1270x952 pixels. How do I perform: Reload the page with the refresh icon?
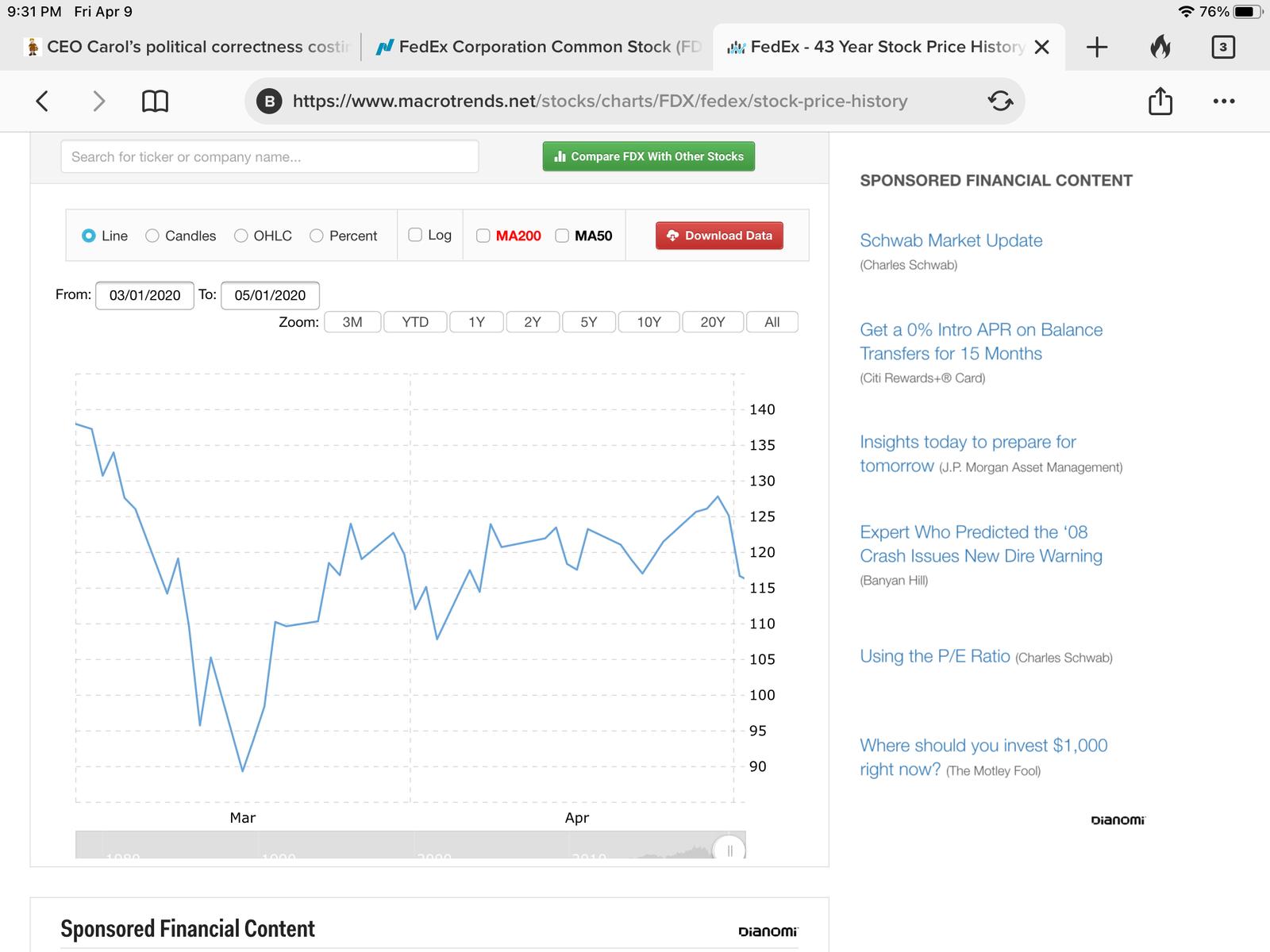click(1000, 101)
